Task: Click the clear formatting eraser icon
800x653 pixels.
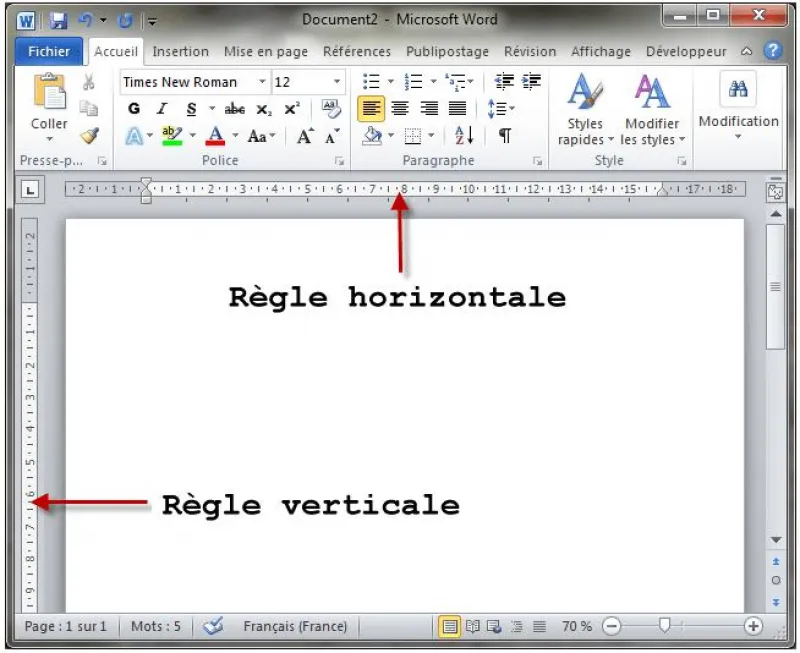Action: click(331, 108)
